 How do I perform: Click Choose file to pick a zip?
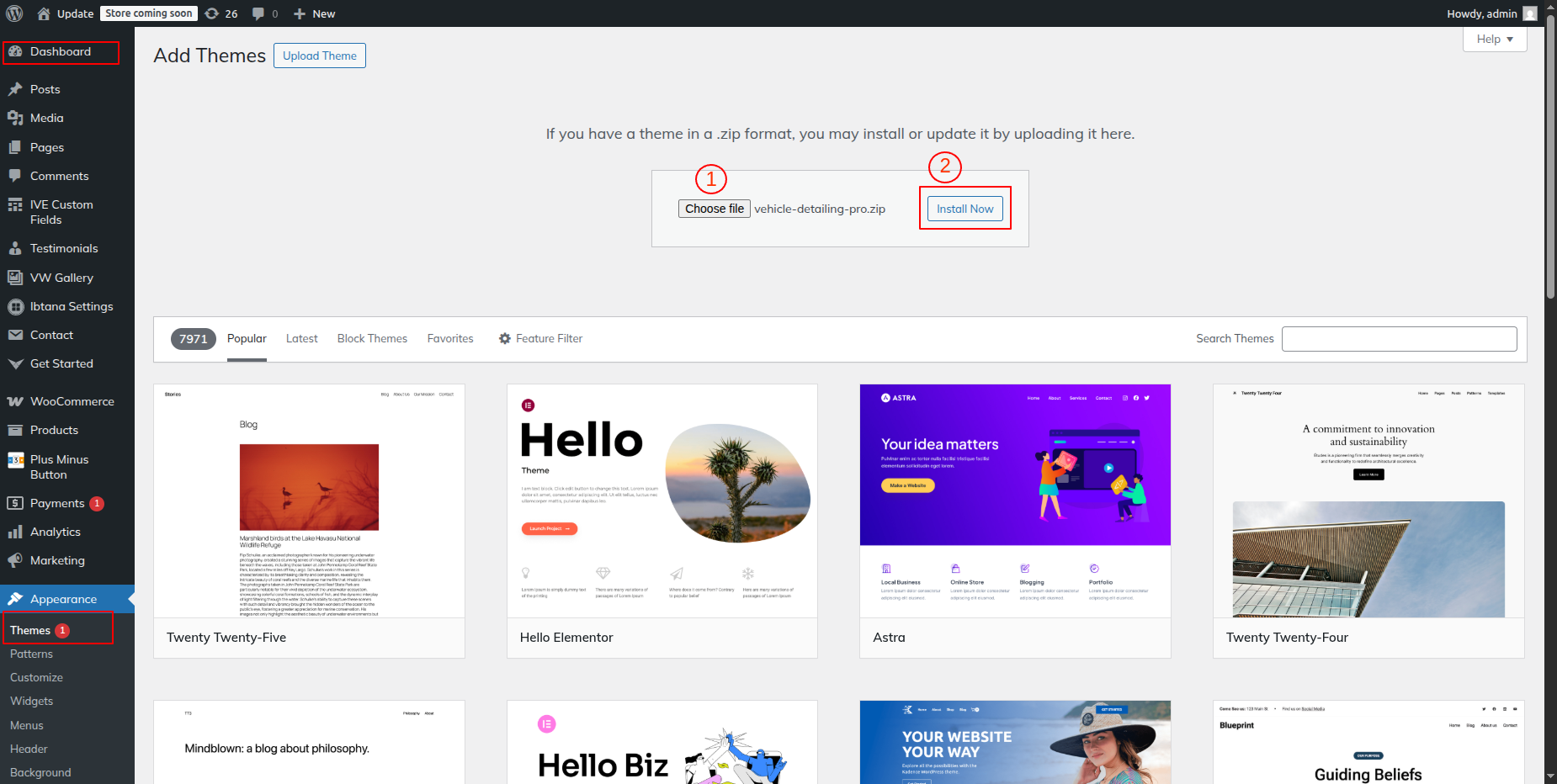tap(714, 209)
